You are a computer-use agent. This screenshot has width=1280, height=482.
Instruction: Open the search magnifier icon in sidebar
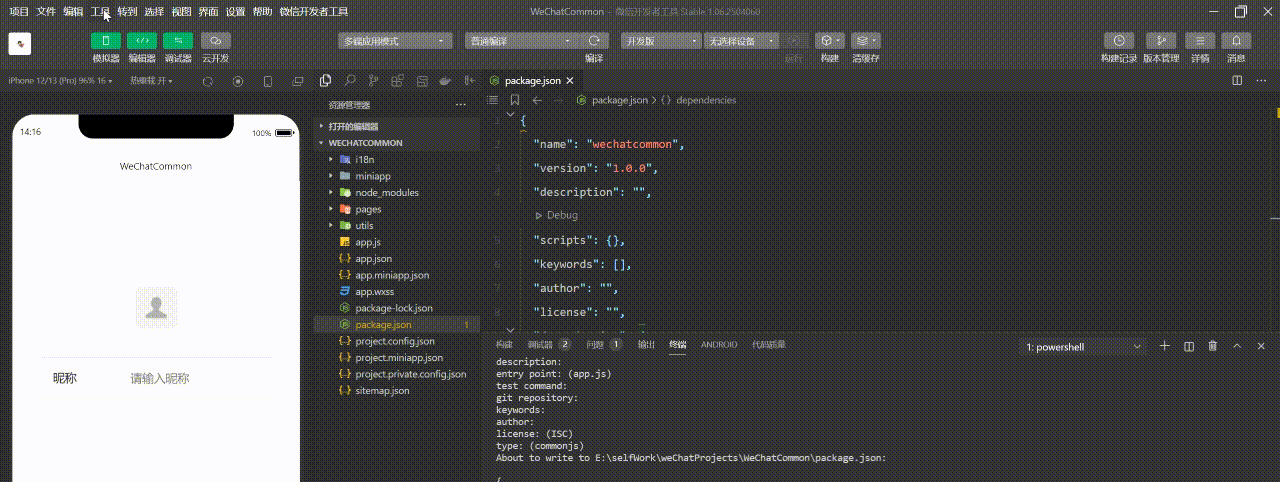350,81
